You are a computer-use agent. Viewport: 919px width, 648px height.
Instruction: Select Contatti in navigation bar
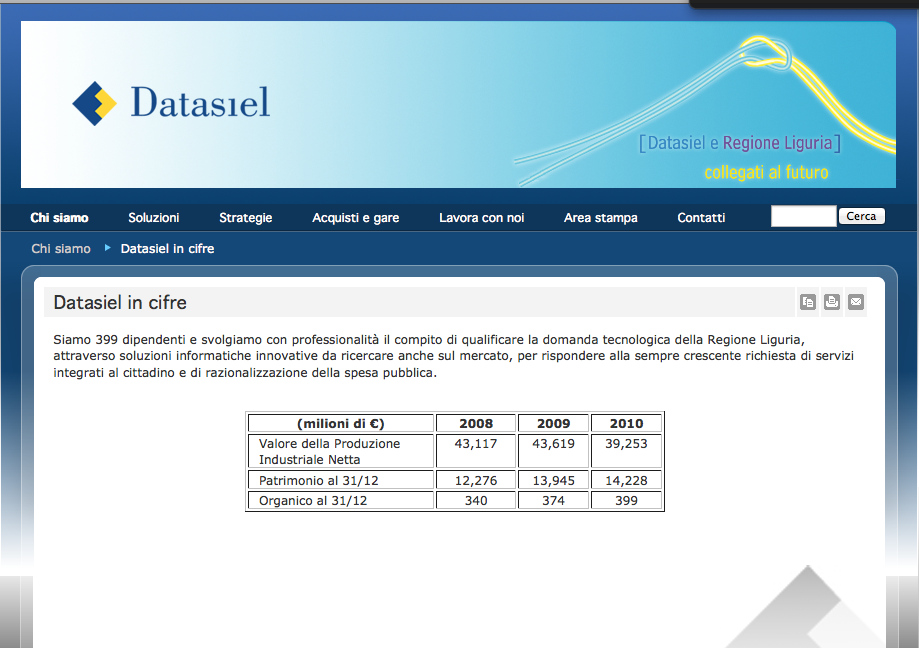point(701,217)
